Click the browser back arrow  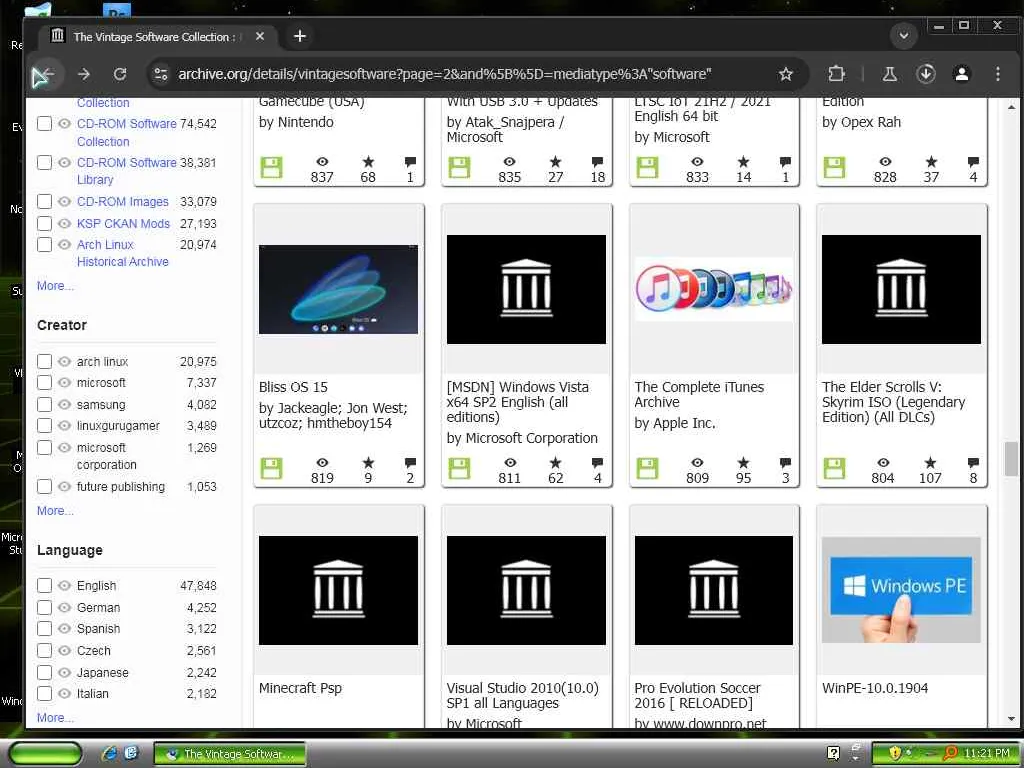(46, 74)
